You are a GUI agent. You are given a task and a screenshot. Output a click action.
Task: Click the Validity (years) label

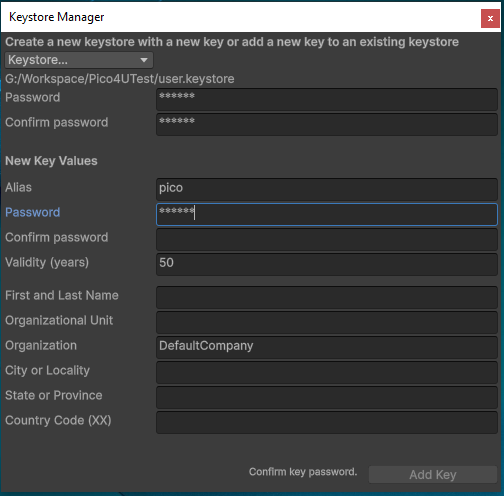point(47,262)
